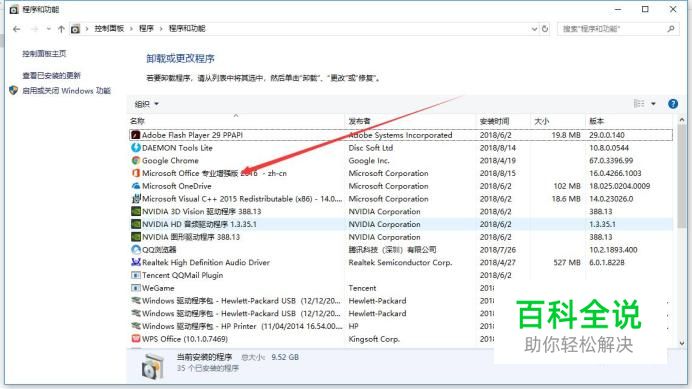Click publisher cell Realtek Semiconductor Corp.

click(400, 262)
